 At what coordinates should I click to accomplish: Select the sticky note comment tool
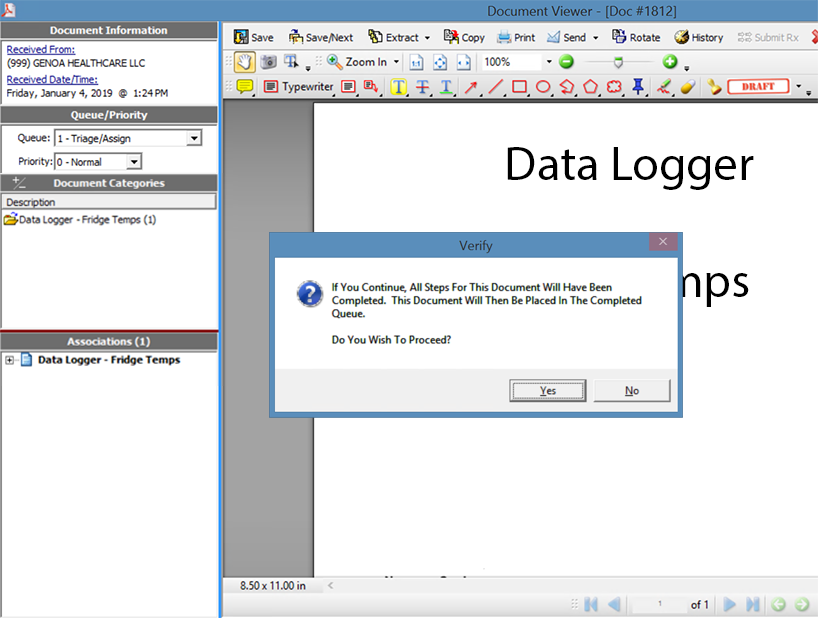point(244,87)
